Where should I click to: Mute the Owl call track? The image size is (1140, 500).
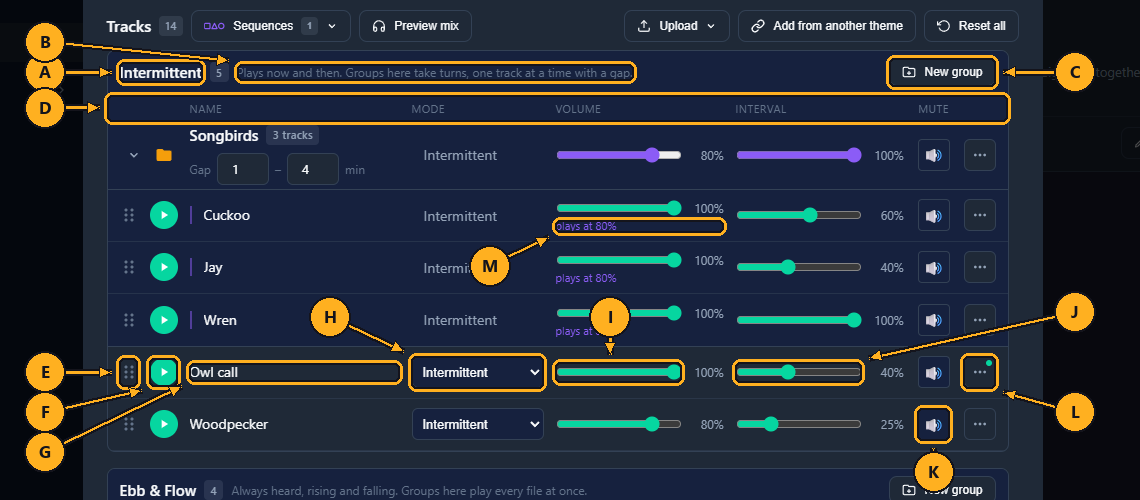[x=934, y=372]
